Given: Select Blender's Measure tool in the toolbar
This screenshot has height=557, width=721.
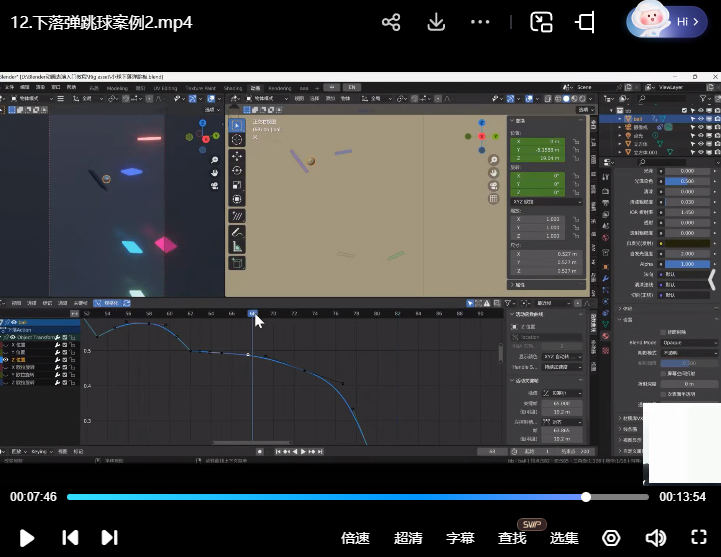Looking at the screenshot, I should 237,246.
